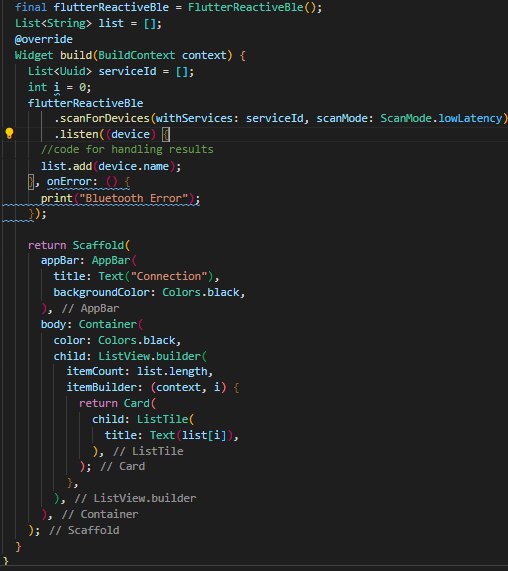
Task: Click underlined 'onError:' parameter
Action: click(x=72, y=182)
